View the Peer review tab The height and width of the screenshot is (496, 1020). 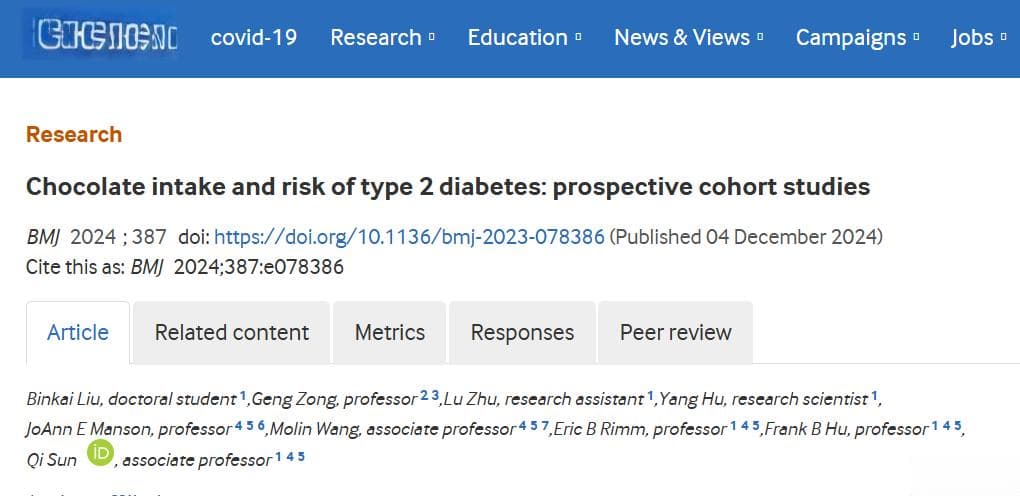[676, 333]
